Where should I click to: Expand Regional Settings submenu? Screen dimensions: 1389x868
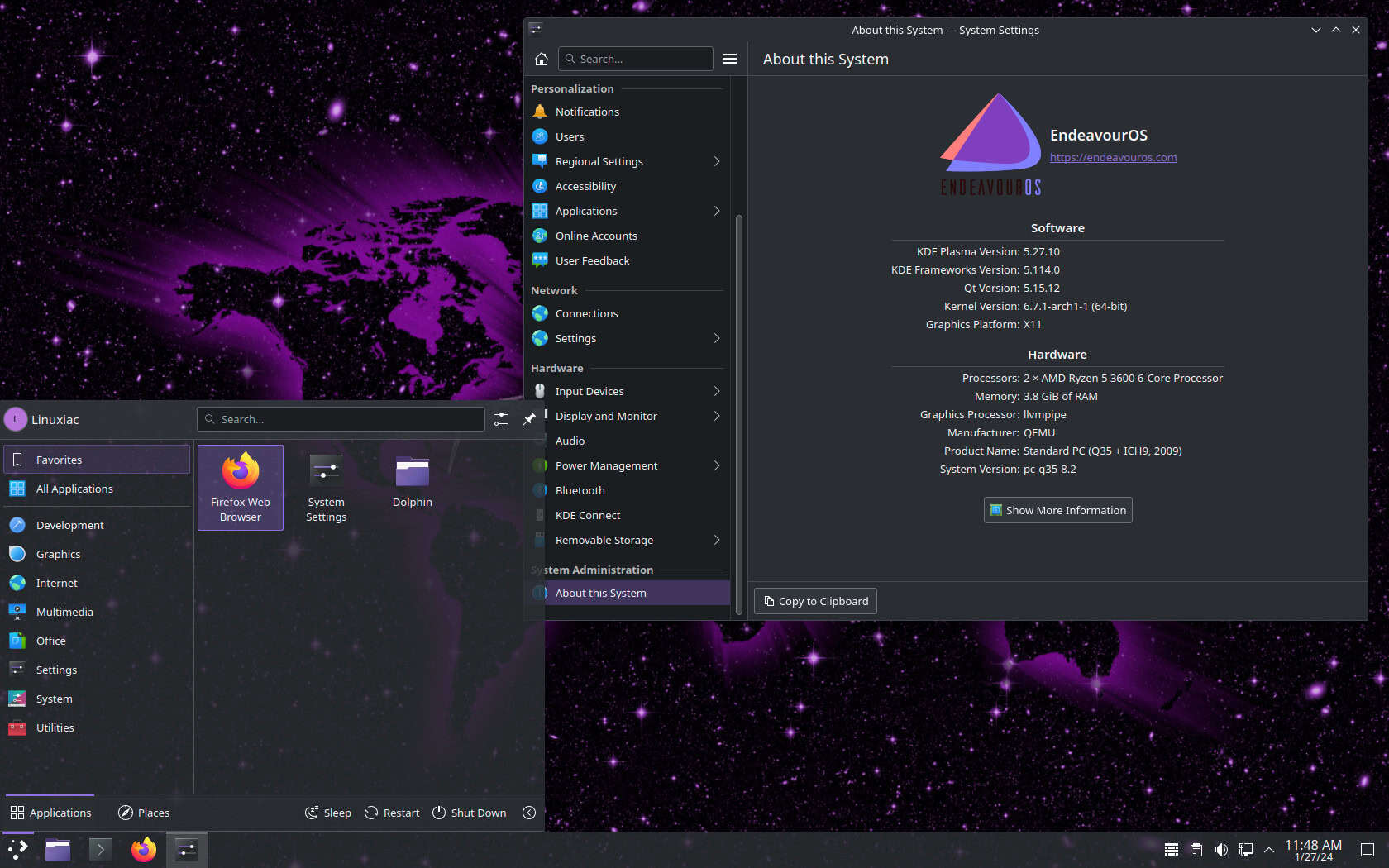pyautogui.click(x=717, y=161)
